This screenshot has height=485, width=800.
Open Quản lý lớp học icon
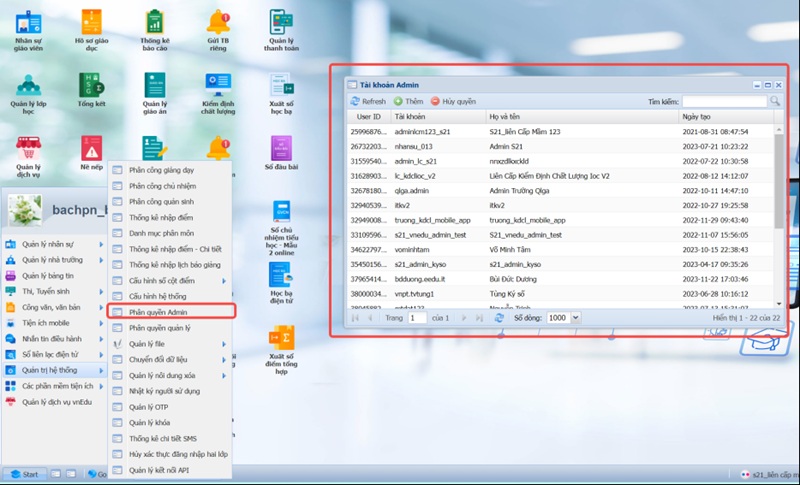coord(28,94)
